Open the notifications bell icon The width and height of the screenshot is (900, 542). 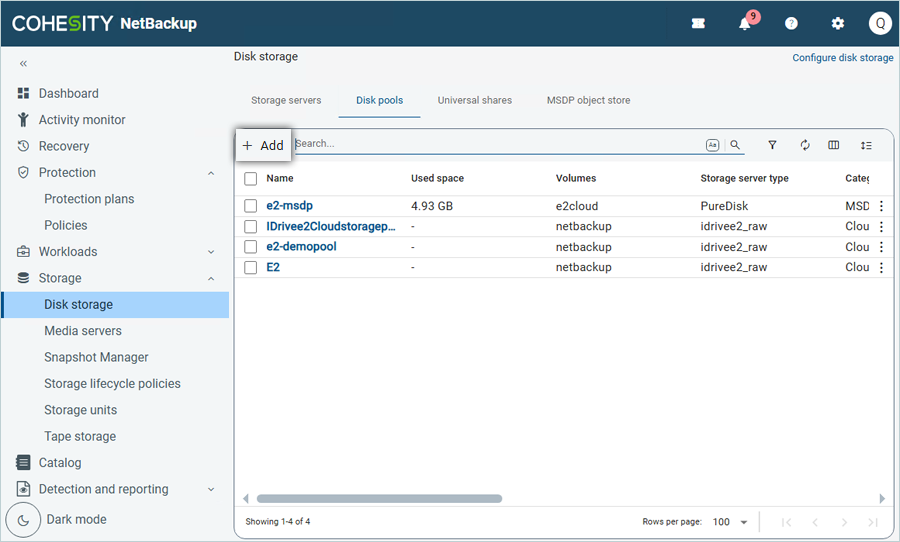pyautogui.click(x=745, y=24)
